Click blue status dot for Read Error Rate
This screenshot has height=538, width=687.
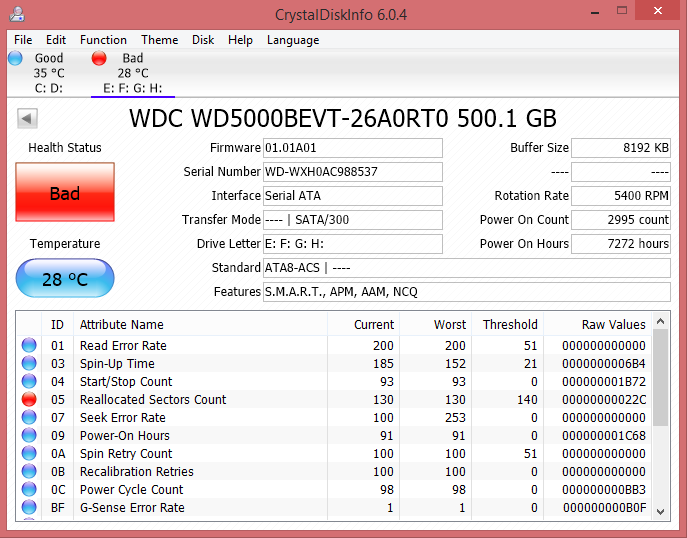tap(29, 345)
